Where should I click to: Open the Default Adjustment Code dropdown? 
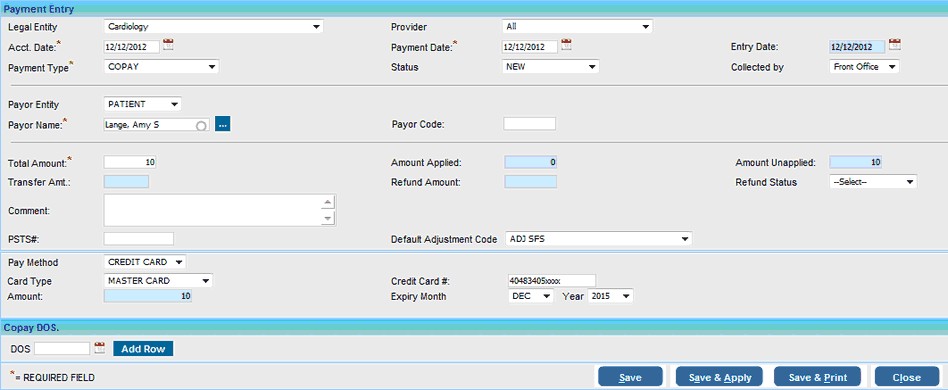tap(597, 239)
